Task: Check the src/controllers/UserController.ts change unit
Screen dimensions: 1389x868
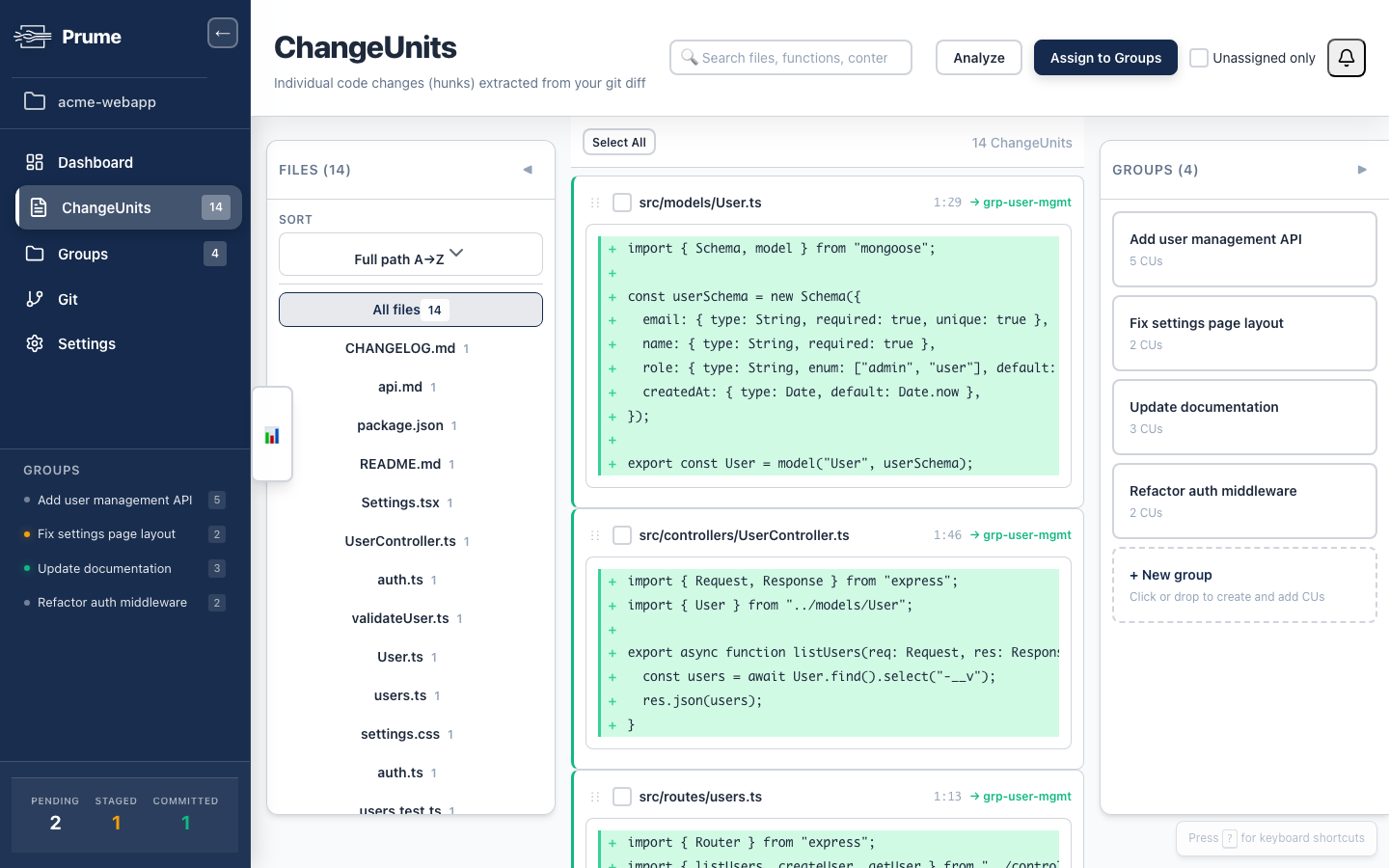Action: click(x=622, y=535)
